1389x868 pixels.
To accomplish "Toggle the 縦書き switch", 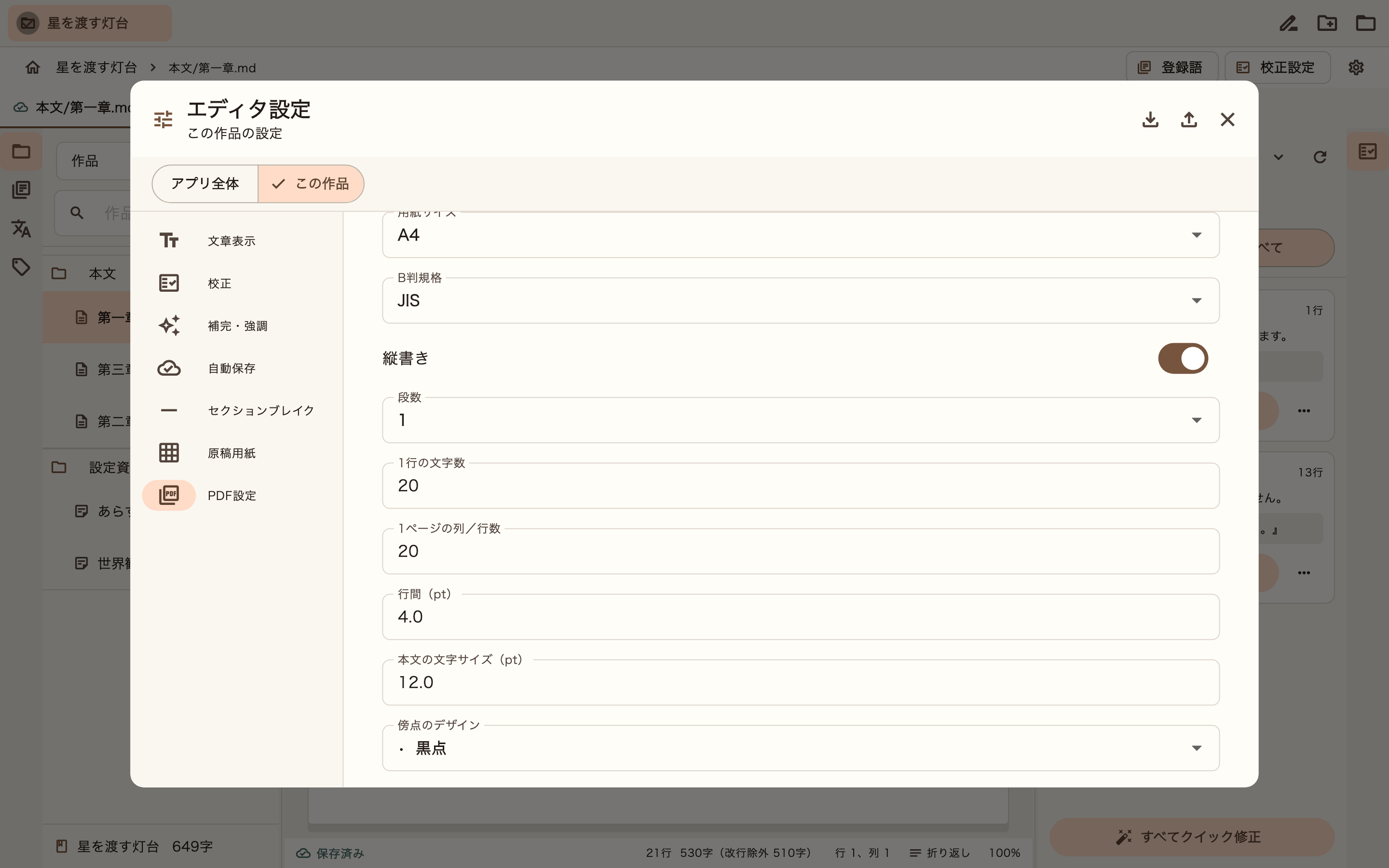I will click(1183, 358).
